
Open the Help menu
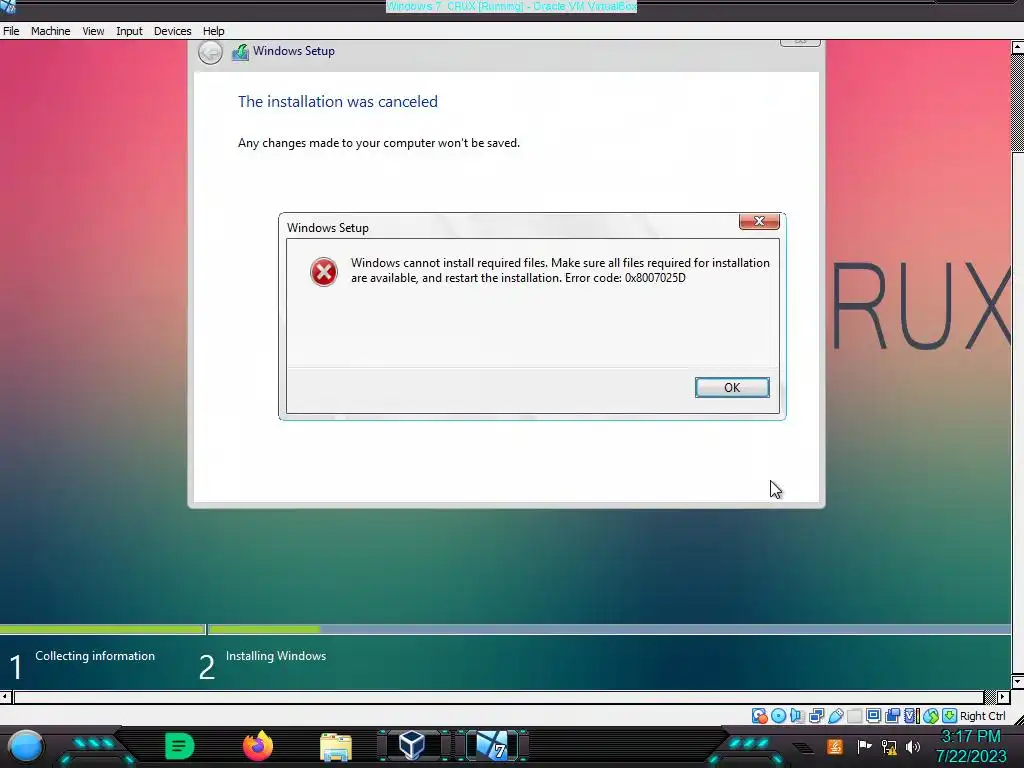click(x=213, y=31)
